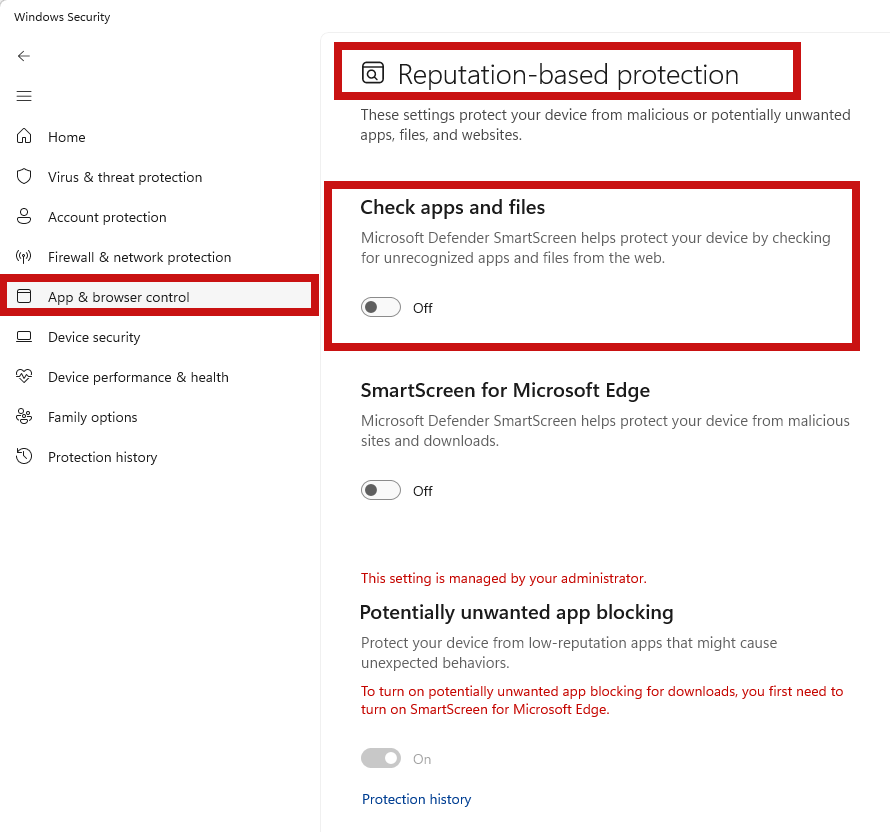Enable SmartScreen for Microsoft Edge toggle

pos(381,491)
